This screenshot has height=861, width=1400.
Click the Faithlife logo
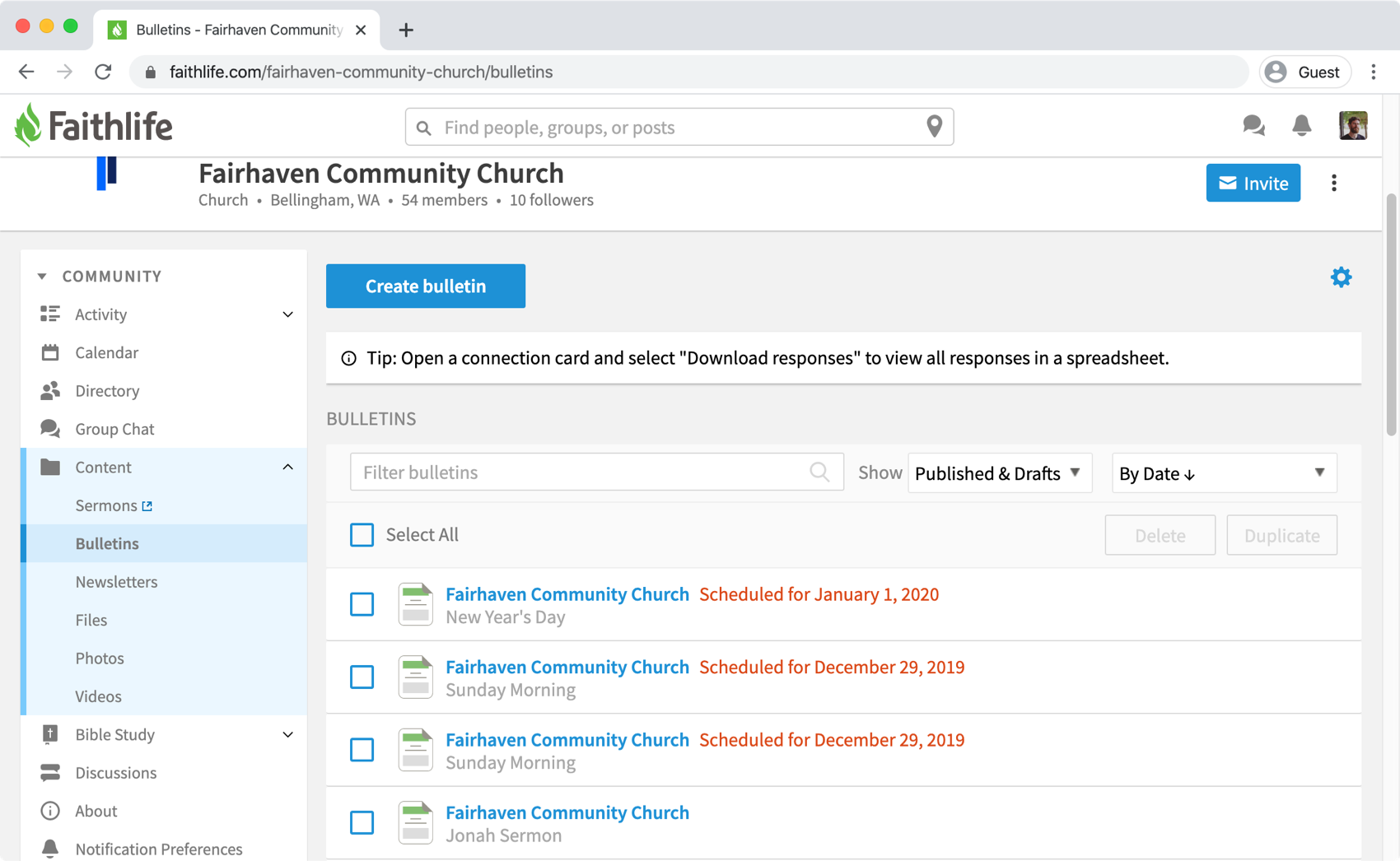pyautogui.click(x=93, y=126)
